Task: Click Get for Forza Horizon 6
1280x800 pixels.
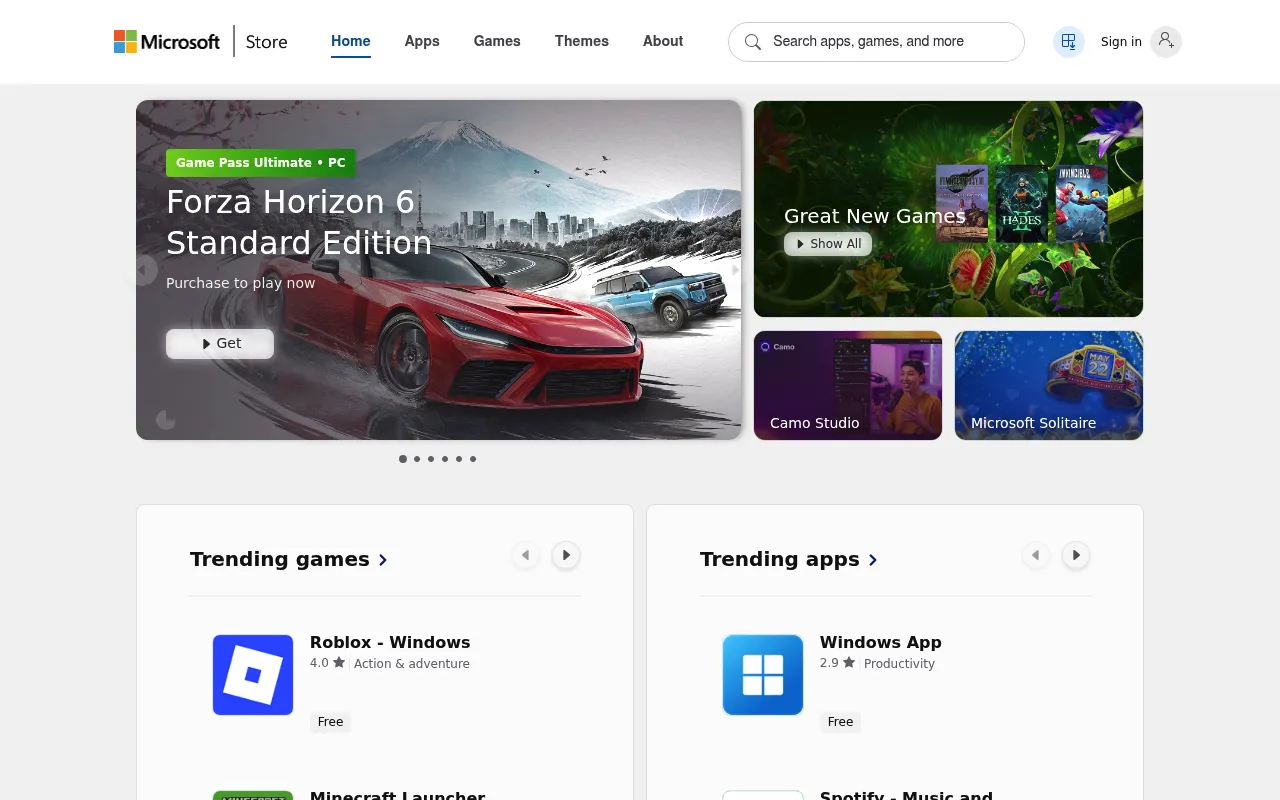Action: 220,343
